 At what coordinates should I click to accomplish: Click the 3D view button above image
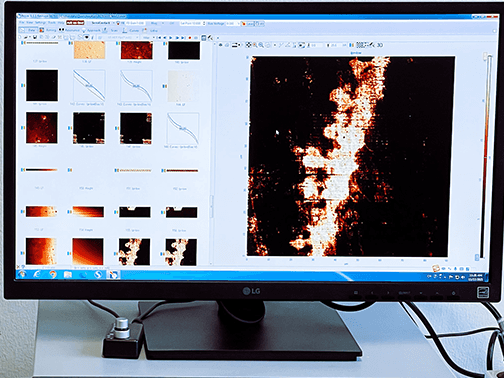[379, 45]
